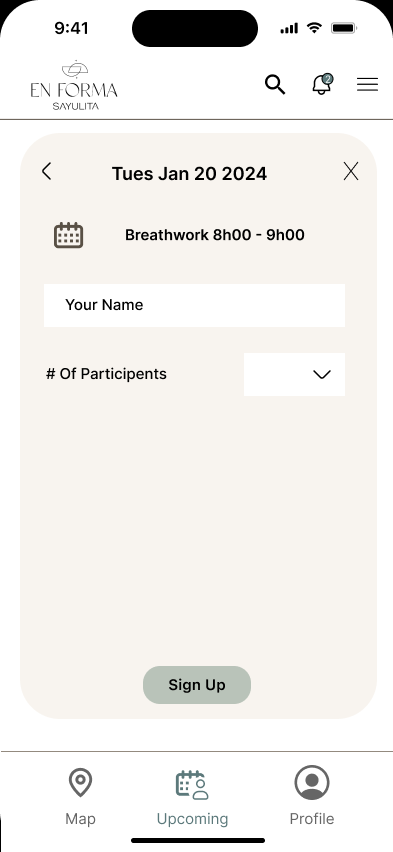Click the # Of Participants label
This screenshot has height=852, width=393.
coord(107,374)
